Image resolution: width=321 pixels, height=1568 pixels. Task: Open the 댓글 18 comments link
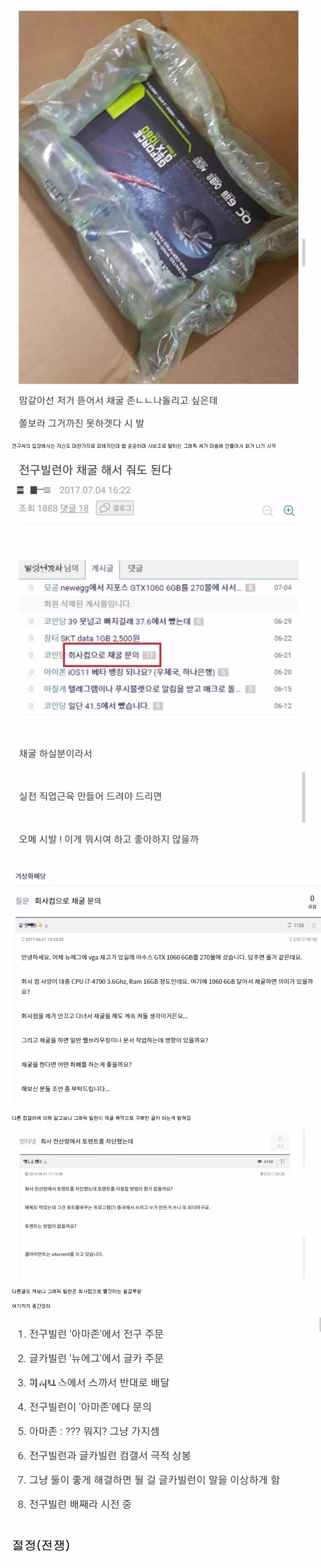(75, 508)
